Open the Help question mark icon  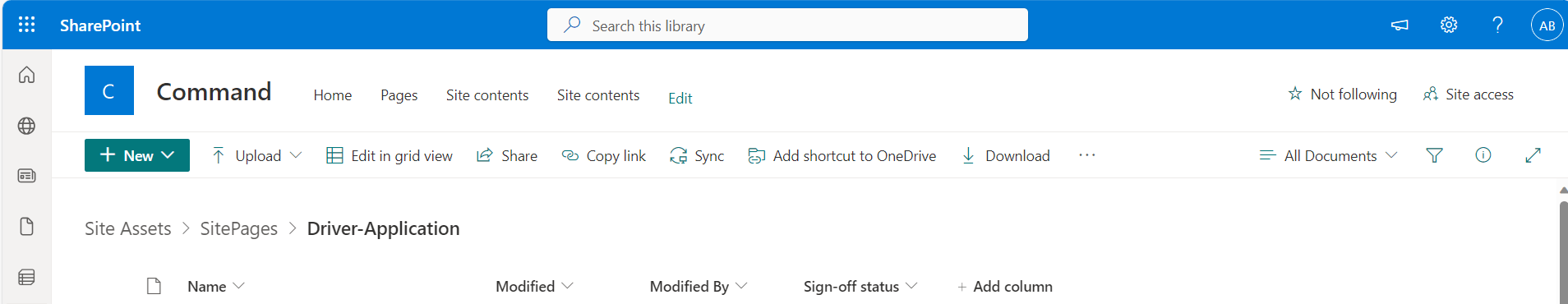click(x=1498, y=25)
